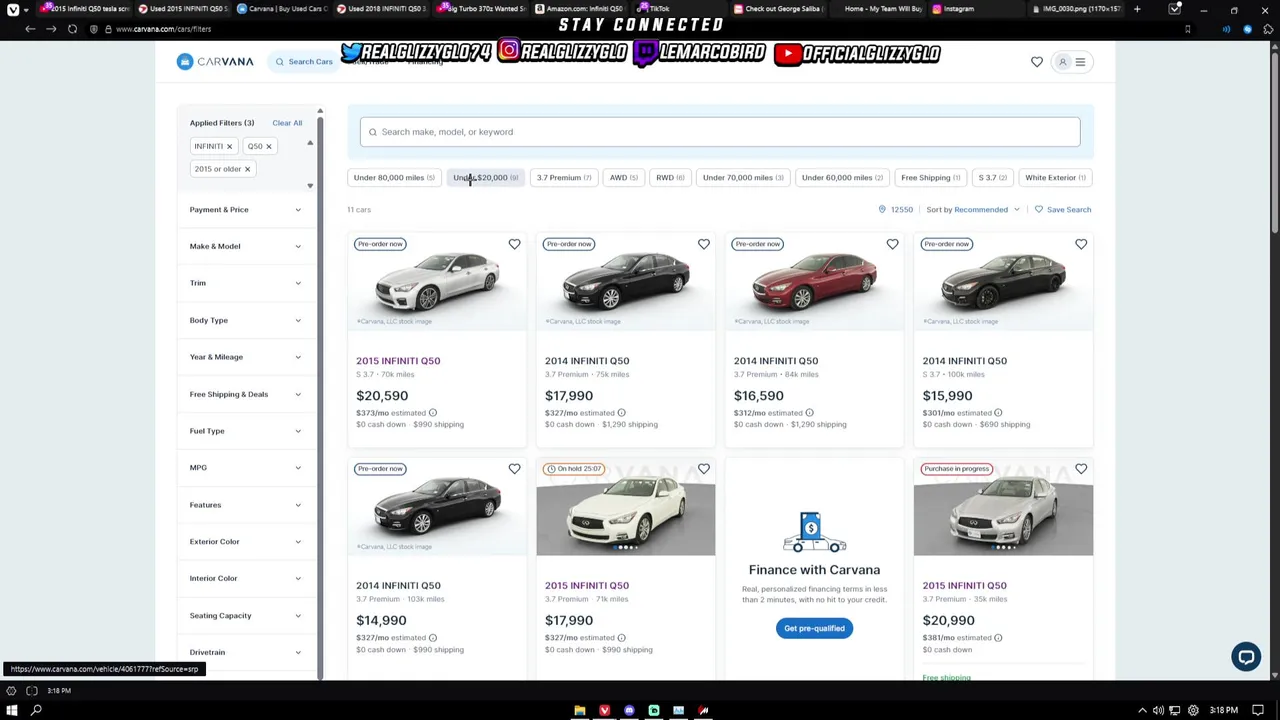Favorite the On hold 2015 INFINITI Q50
1280x720 pixels.
pos(703,469)
